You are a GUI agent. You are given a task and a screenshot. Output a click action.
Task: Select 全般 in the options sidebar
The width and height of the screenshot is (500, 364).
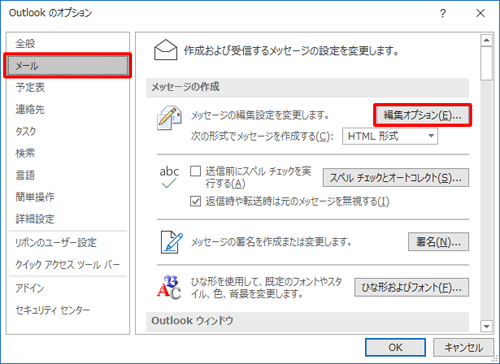pos(68,43)
